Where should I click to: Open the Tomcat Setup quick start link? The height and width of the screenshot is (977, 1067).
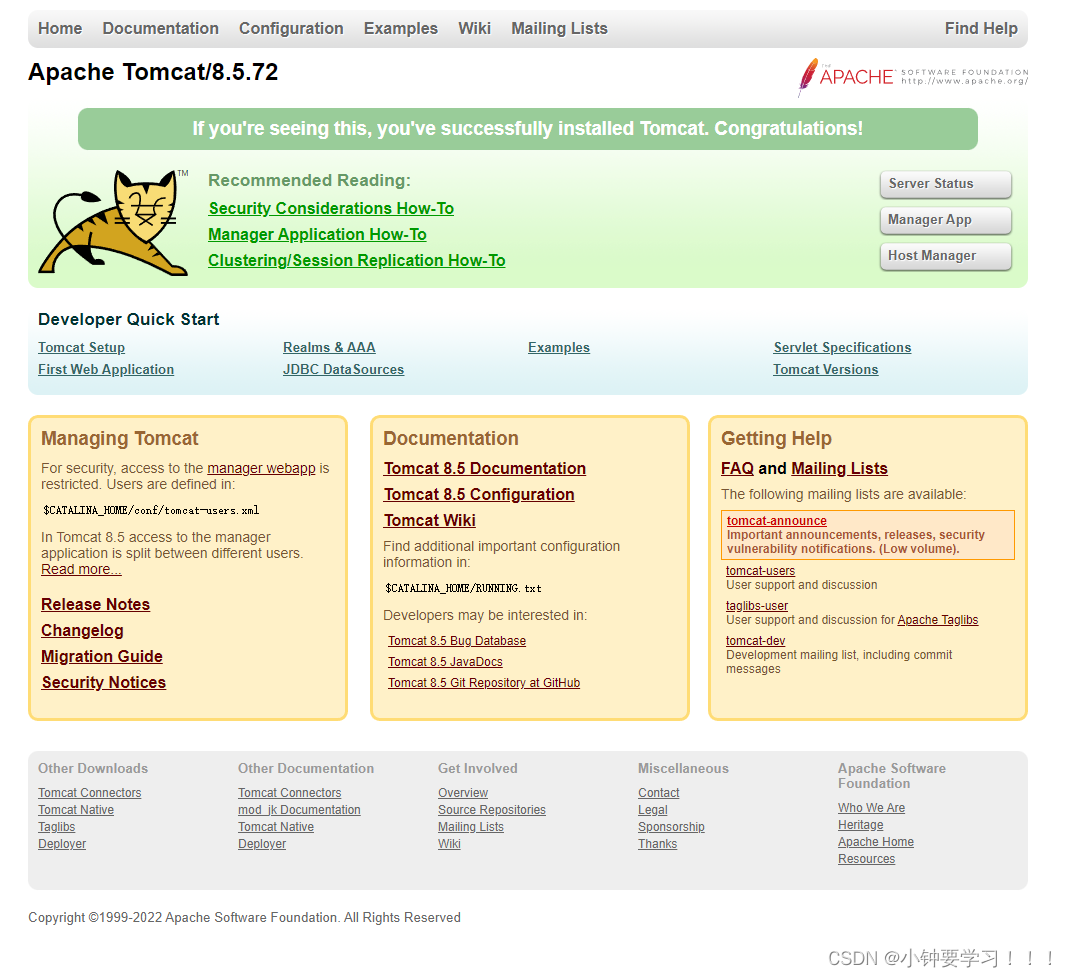tap(82, 348)
